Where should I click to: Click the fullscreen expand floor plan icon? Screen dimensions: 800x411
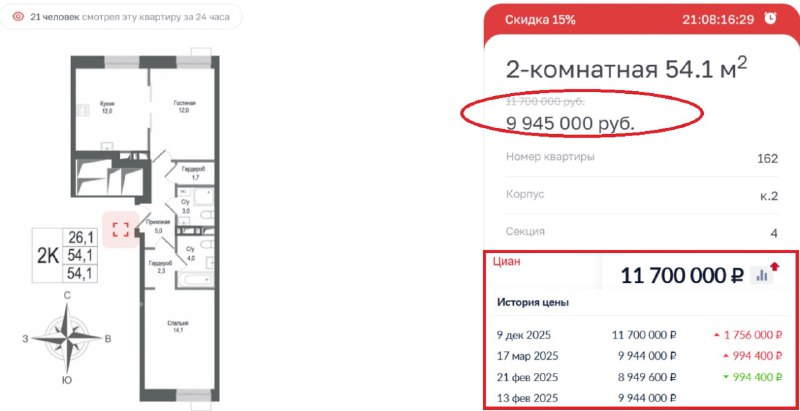point(121,229)
